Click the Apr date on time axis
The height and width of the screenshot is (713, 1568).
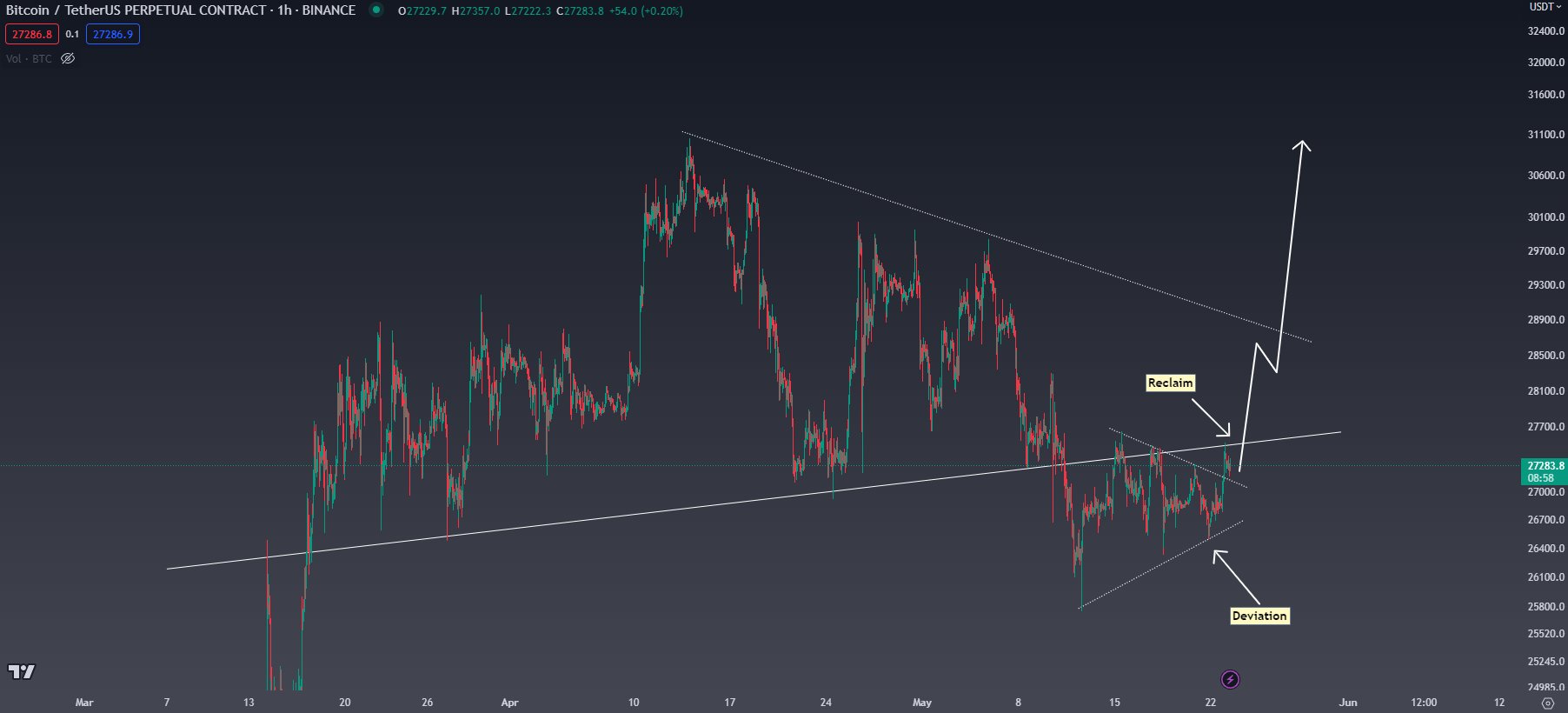pos(509,703)
